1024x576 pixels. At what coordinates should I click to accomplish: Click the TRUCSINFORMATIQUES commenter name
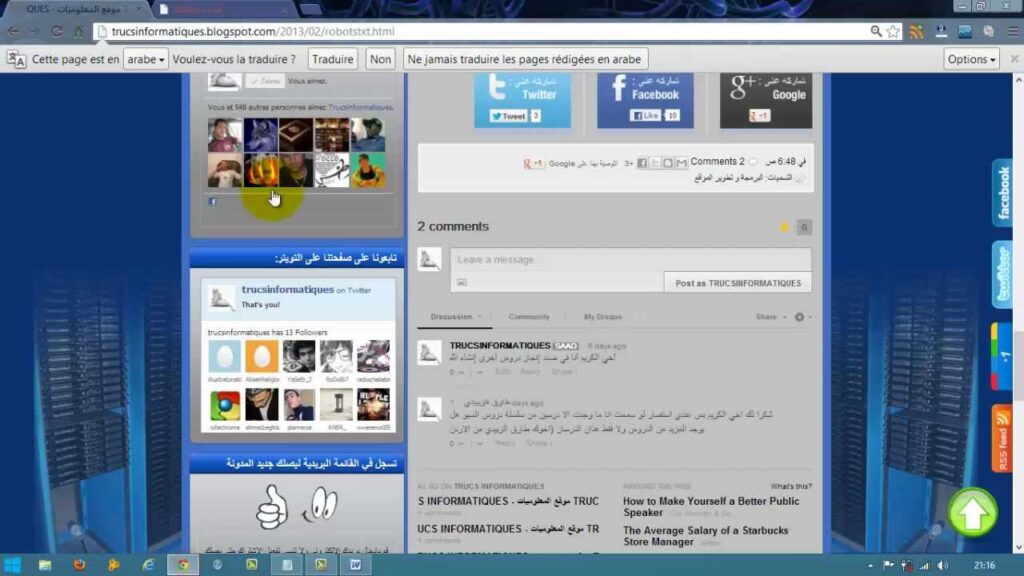point(500,345)
